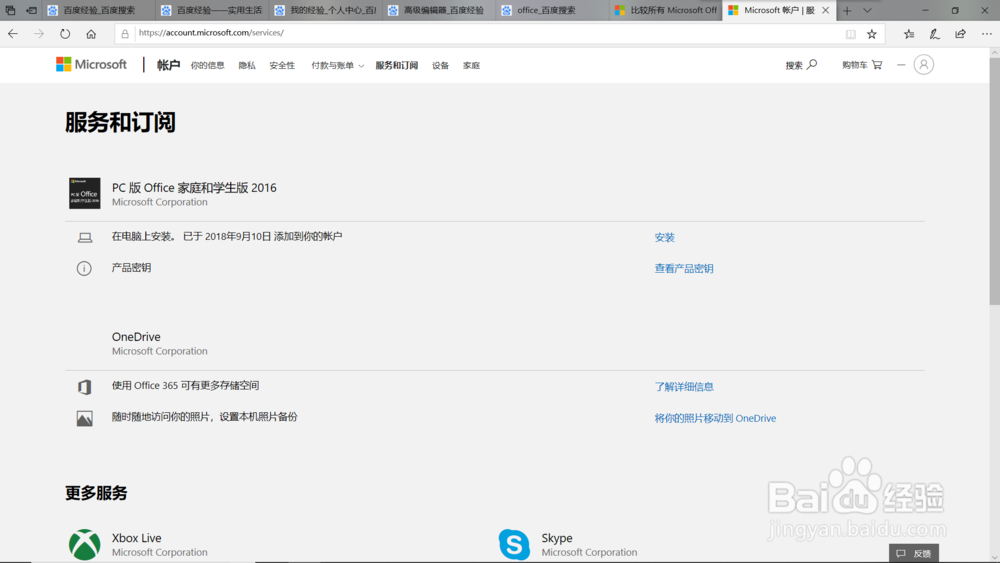Click the 反馈 feedback button
The image size is (1000, 563).
pyautogui.click(x=914, y=553)
